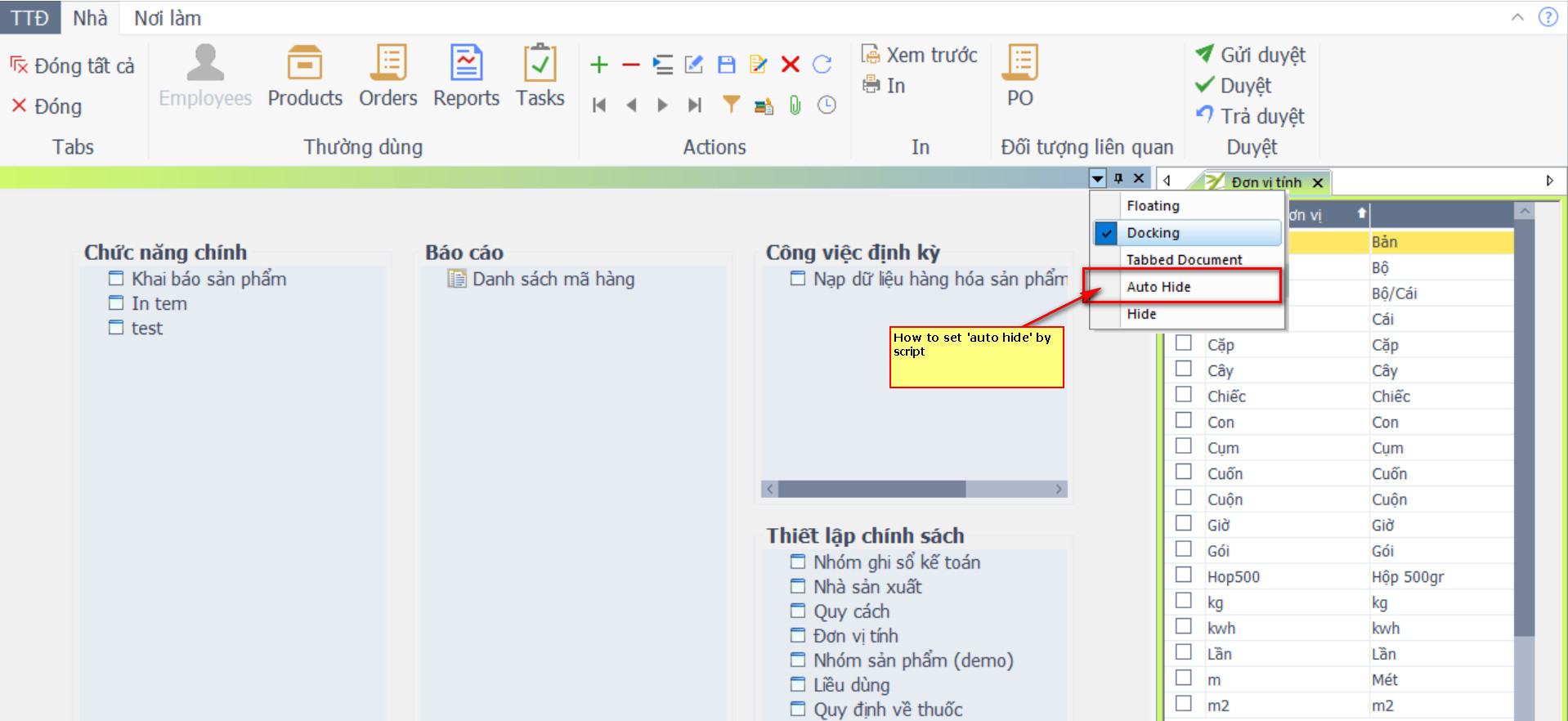
Task: Click the orange funnel filter icon
Action: tap(731, 105)
